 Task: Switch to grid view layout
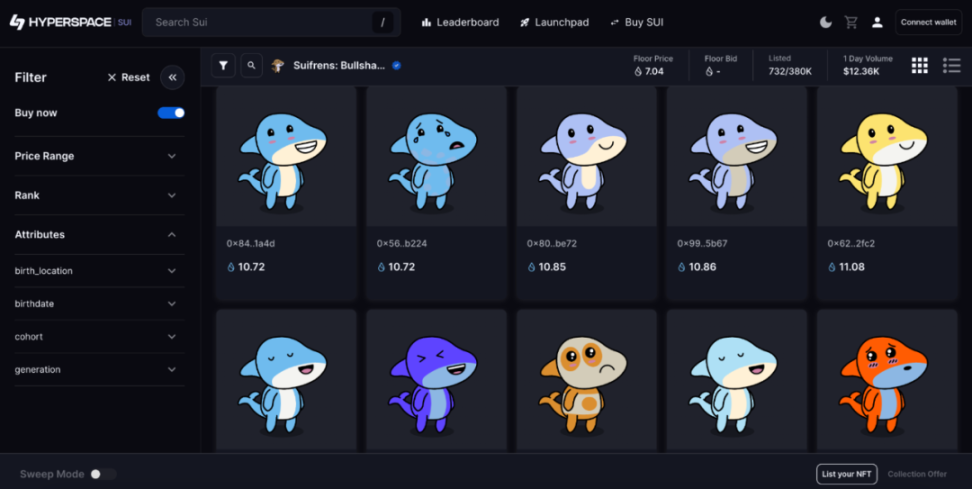point(919,66)
